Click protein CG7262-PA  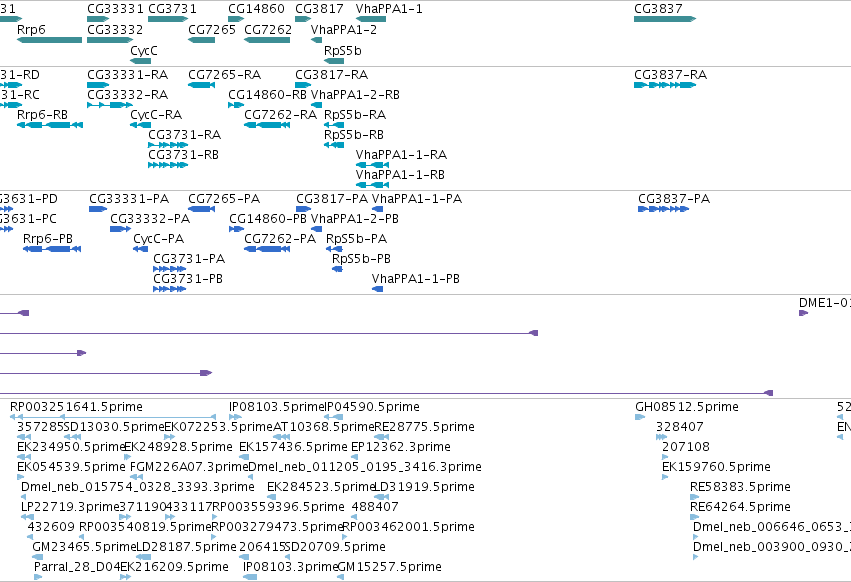coord(267,249)
